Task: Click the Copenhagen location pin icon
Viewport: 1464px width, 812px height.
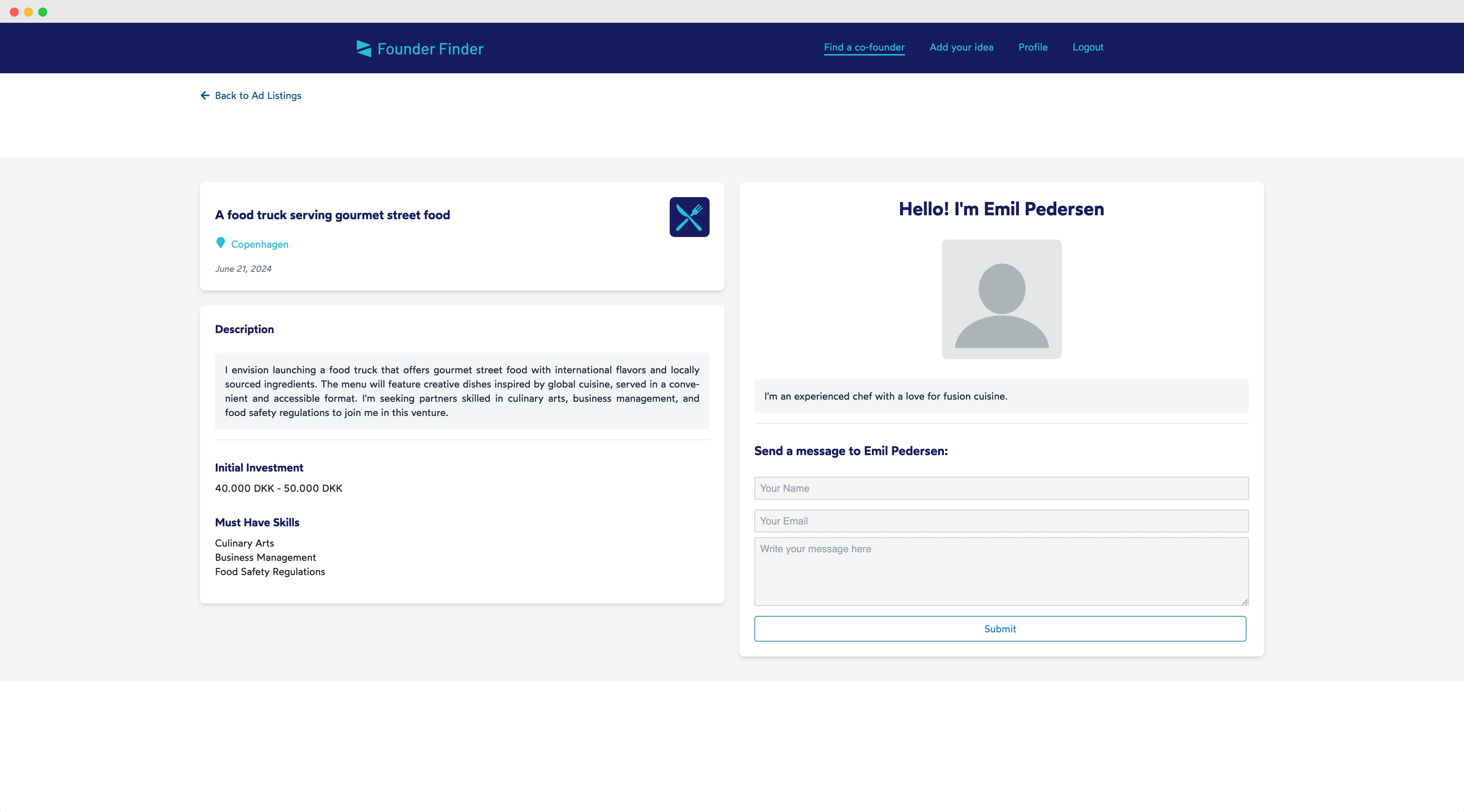Action: coord(220,243)
